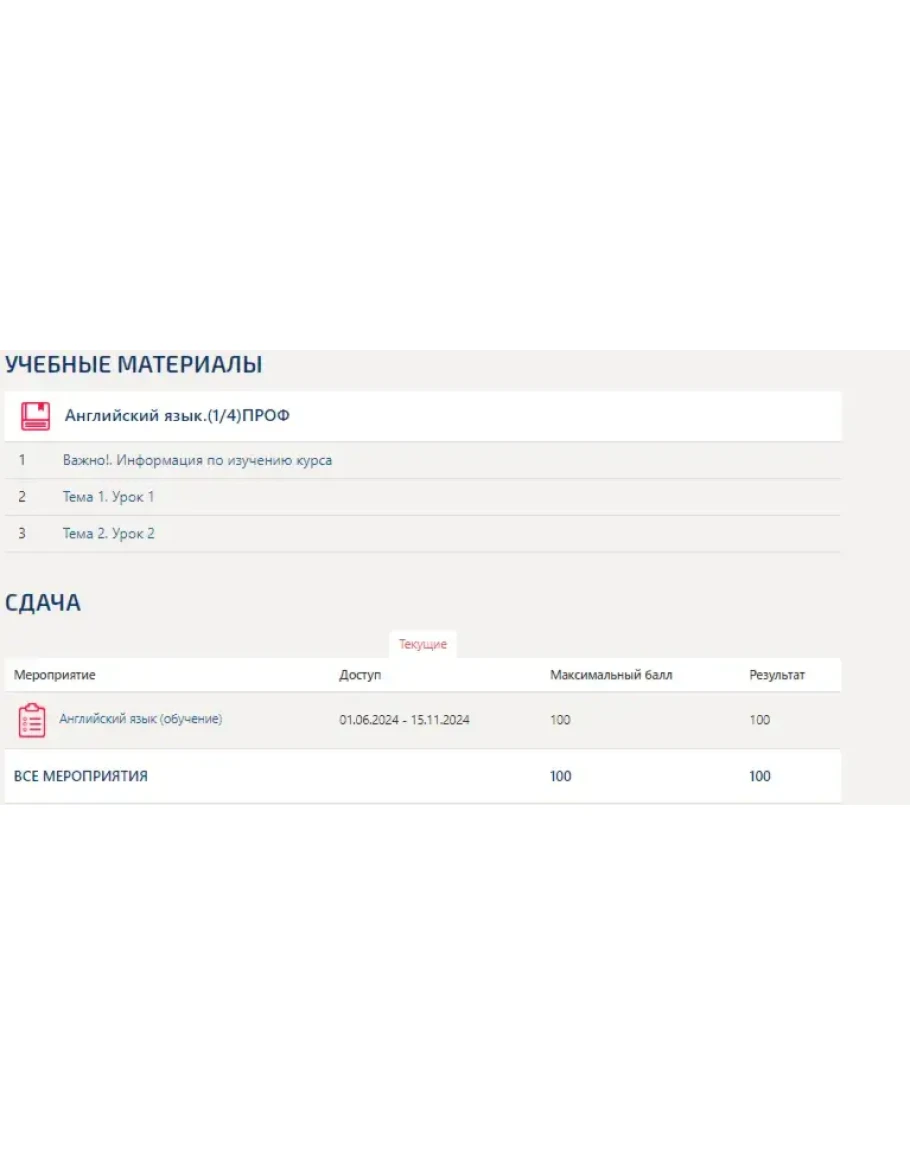910x1155 pixels.
Task: Click the pink book icon beside course title
Action: [35, 416]
